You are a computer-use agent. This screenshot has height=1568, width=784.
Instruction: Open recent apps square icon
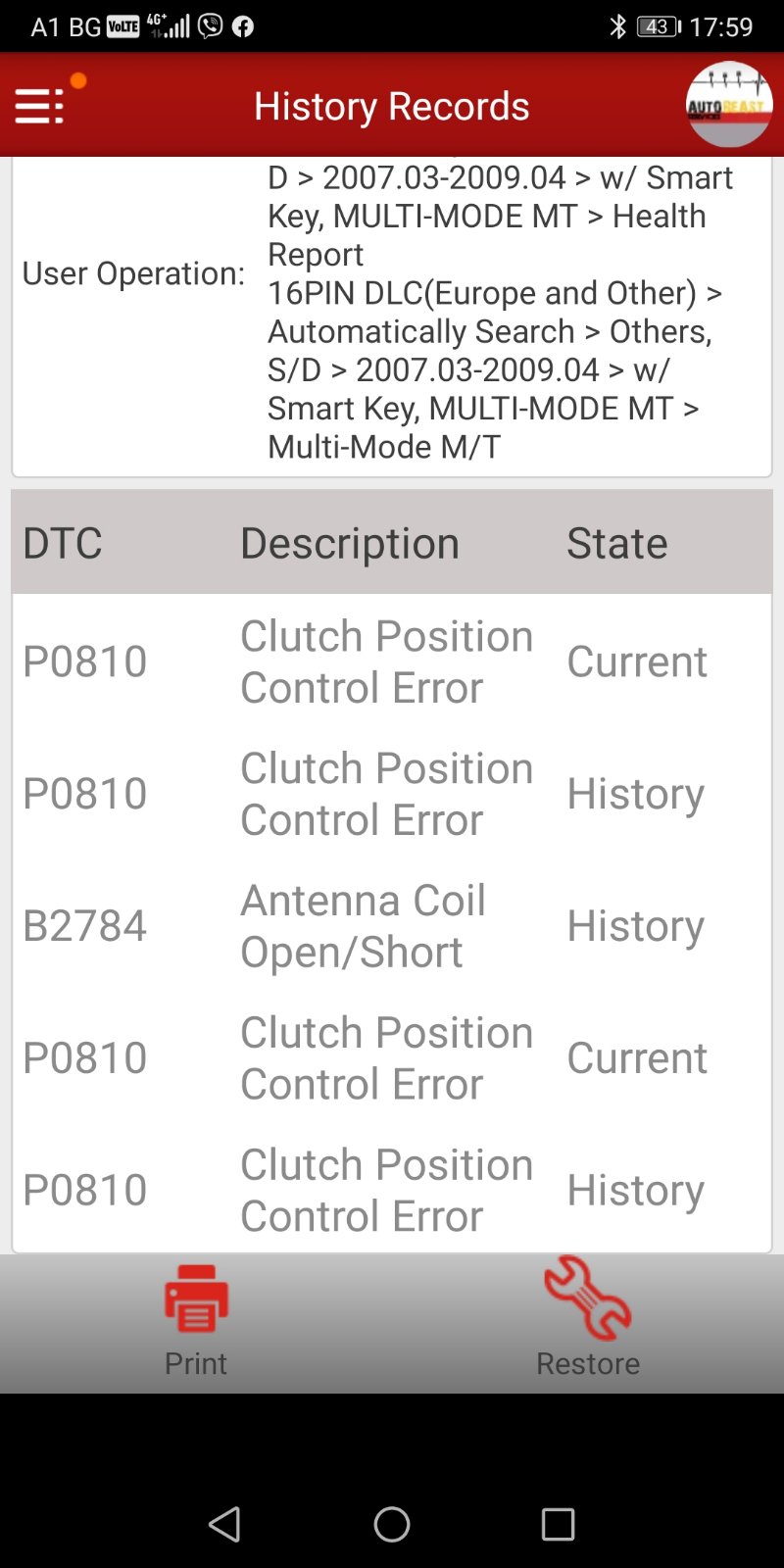point(558,1524)
